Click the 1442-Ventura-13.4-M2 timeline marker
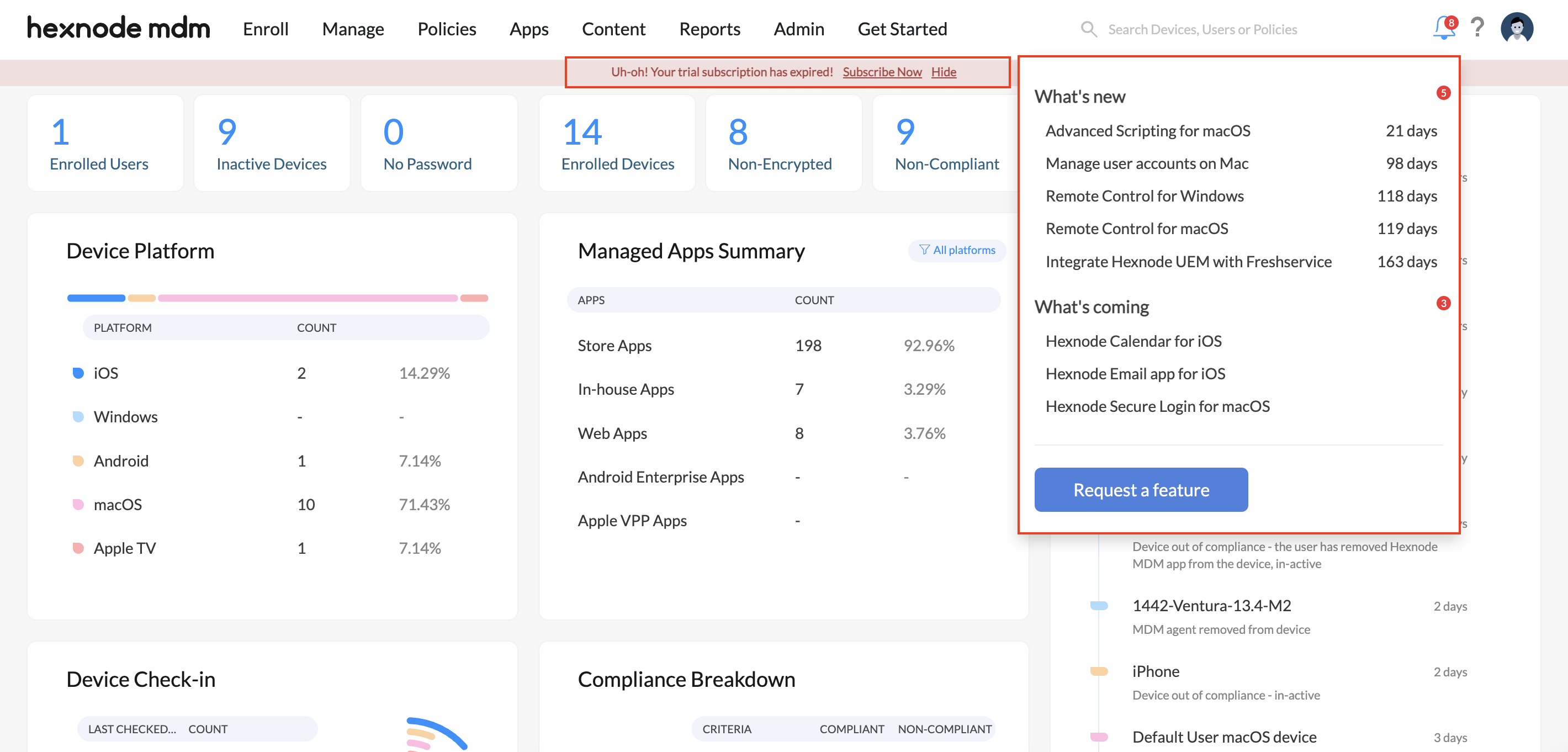The width and height of the screenshot is (1568, 752). [x=1098, y=605]
